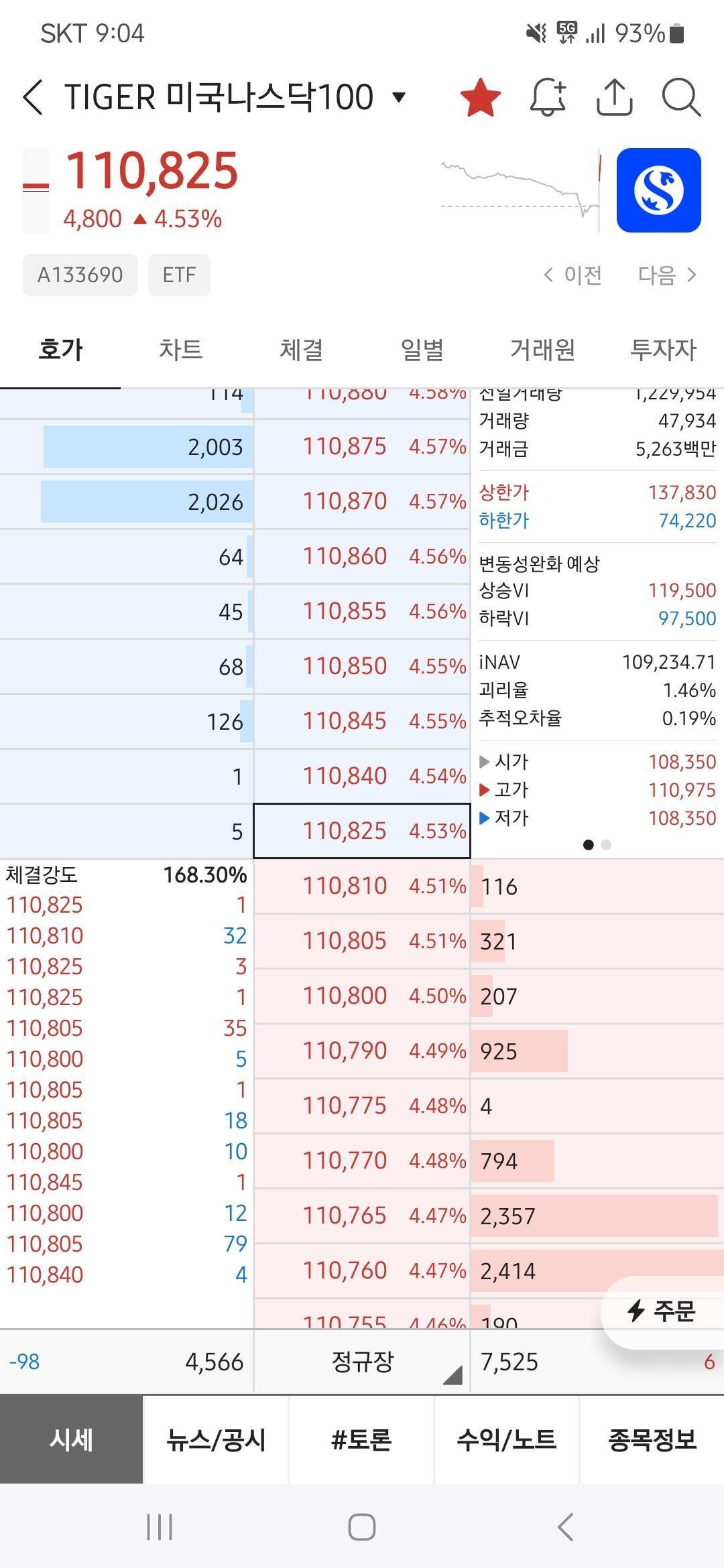Share this stock using share icon

[615, 98]
